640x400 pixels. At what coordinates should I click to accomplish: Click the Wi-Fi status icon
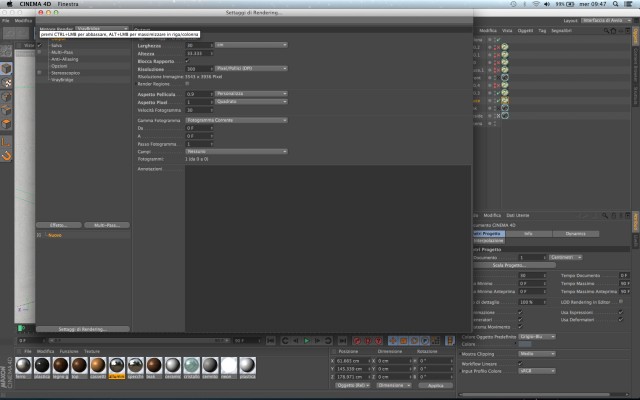point(536,4)
